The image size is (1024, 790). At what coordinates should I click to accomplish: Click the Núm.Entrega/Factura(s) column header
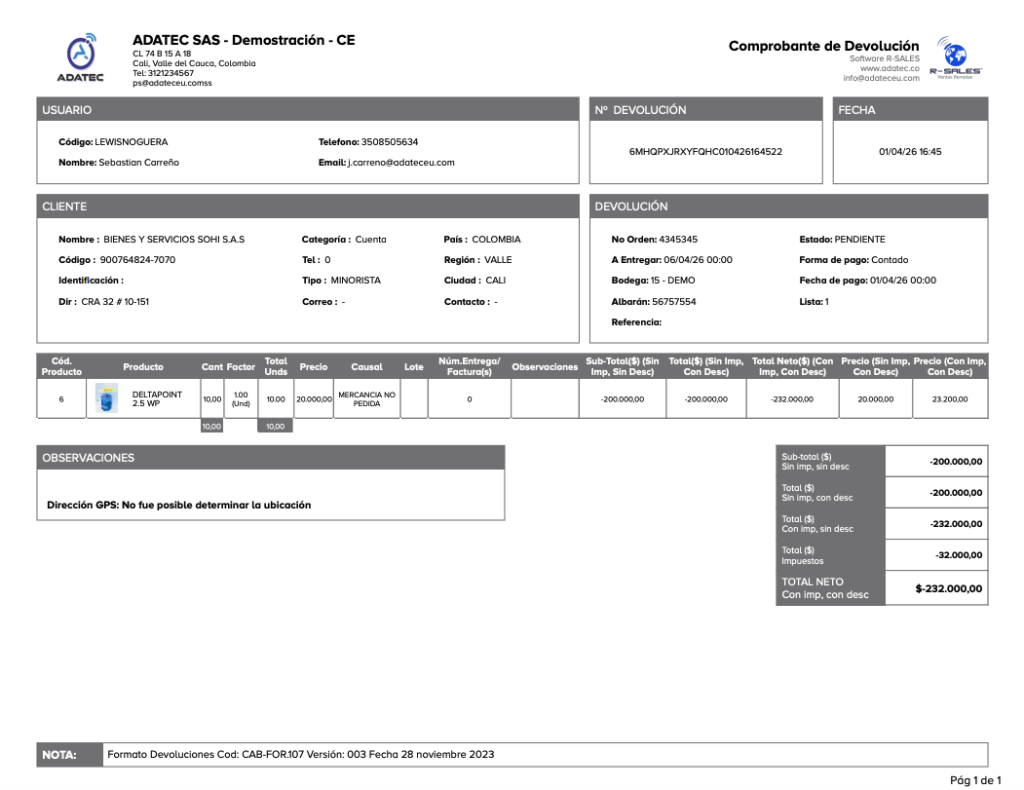pyautogui.click(x=469, y=366)
